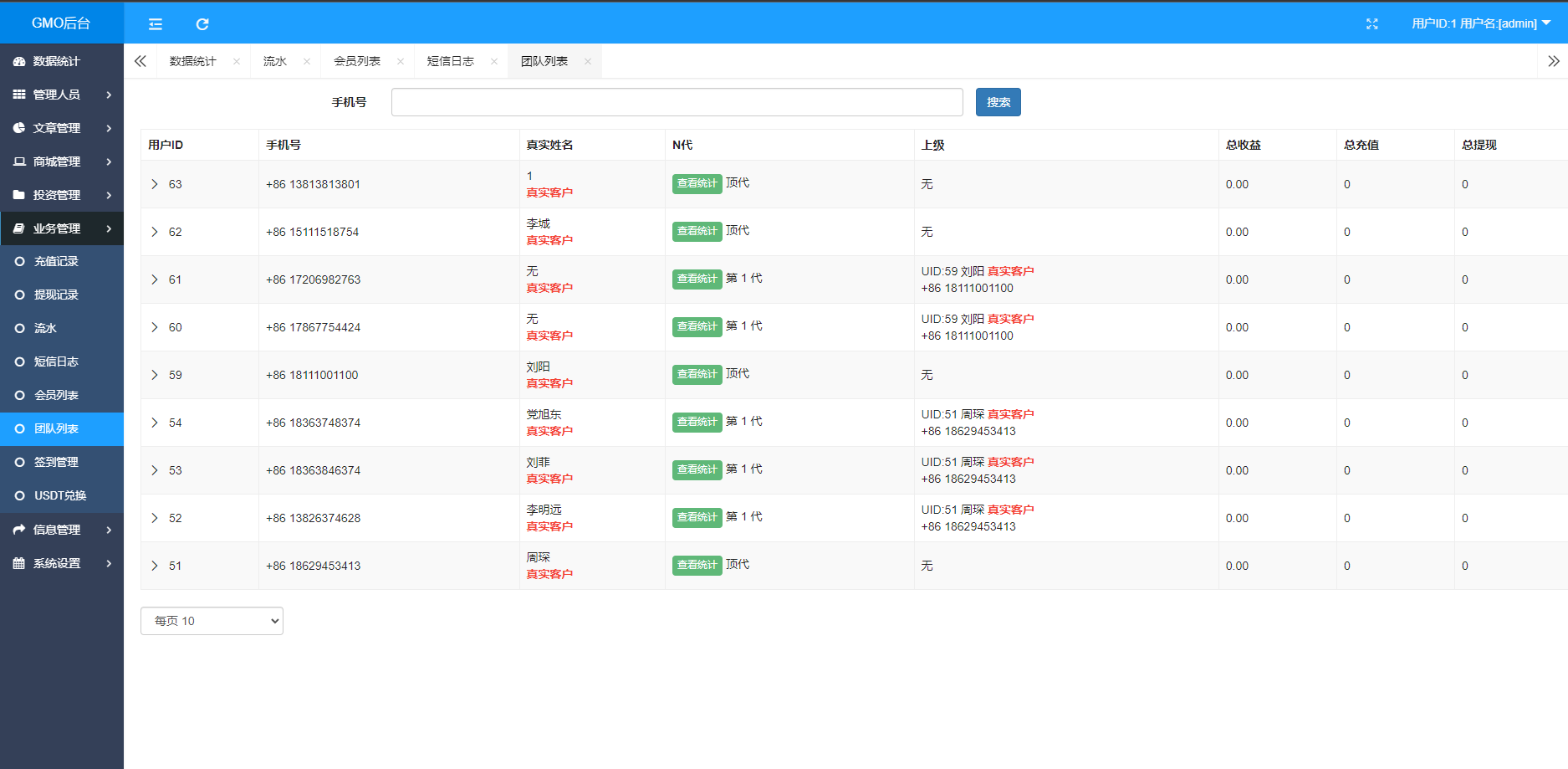Image resolution: width=1568 pixels, height=769 pixels.
Task: Open 数据统计 in the sidebar
Action: (x=62, y=61)
